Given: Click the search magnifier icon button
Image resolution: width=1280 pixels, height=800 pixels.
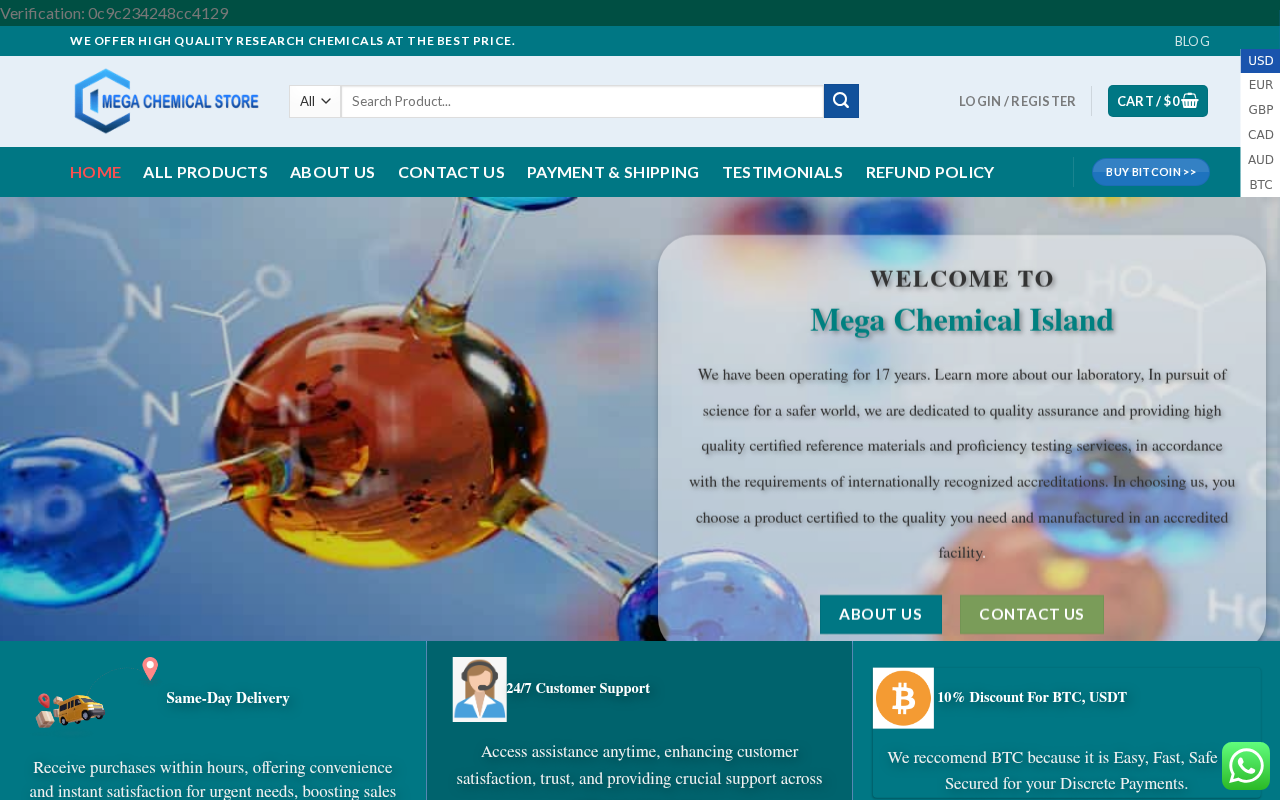Looking at the screenshot, I should 841,101.
